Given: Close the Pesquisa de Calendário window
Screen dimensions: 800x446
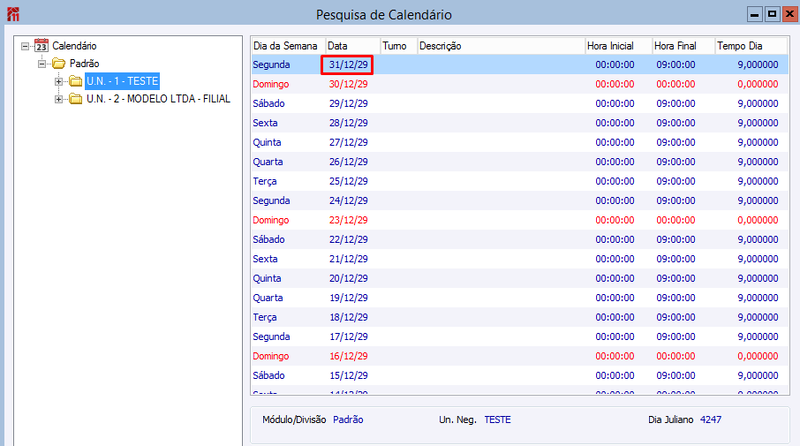Looking at the screenshot, I should [790, 14].
